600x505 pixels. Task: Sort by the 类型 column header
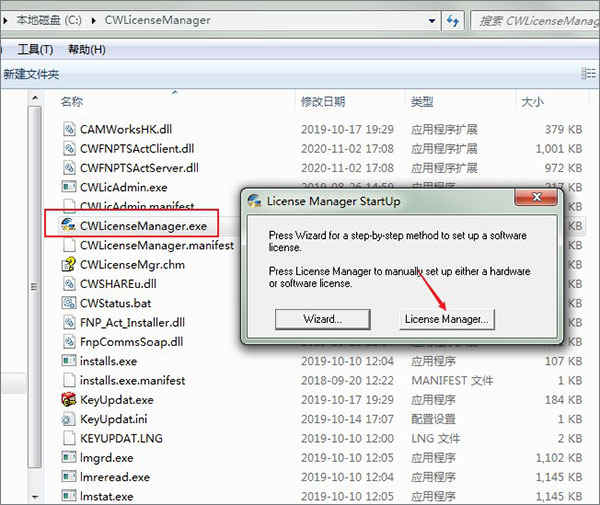point(422,102)
